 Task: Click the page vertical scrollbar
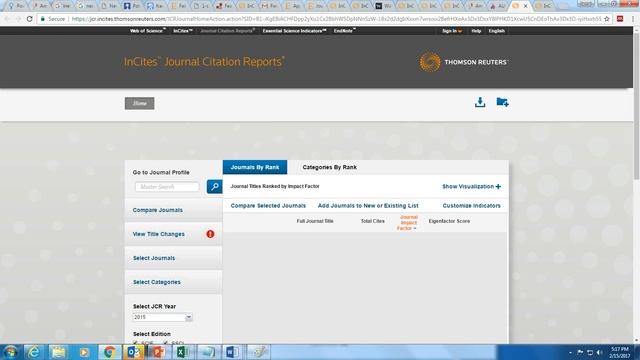coord(636,106)
